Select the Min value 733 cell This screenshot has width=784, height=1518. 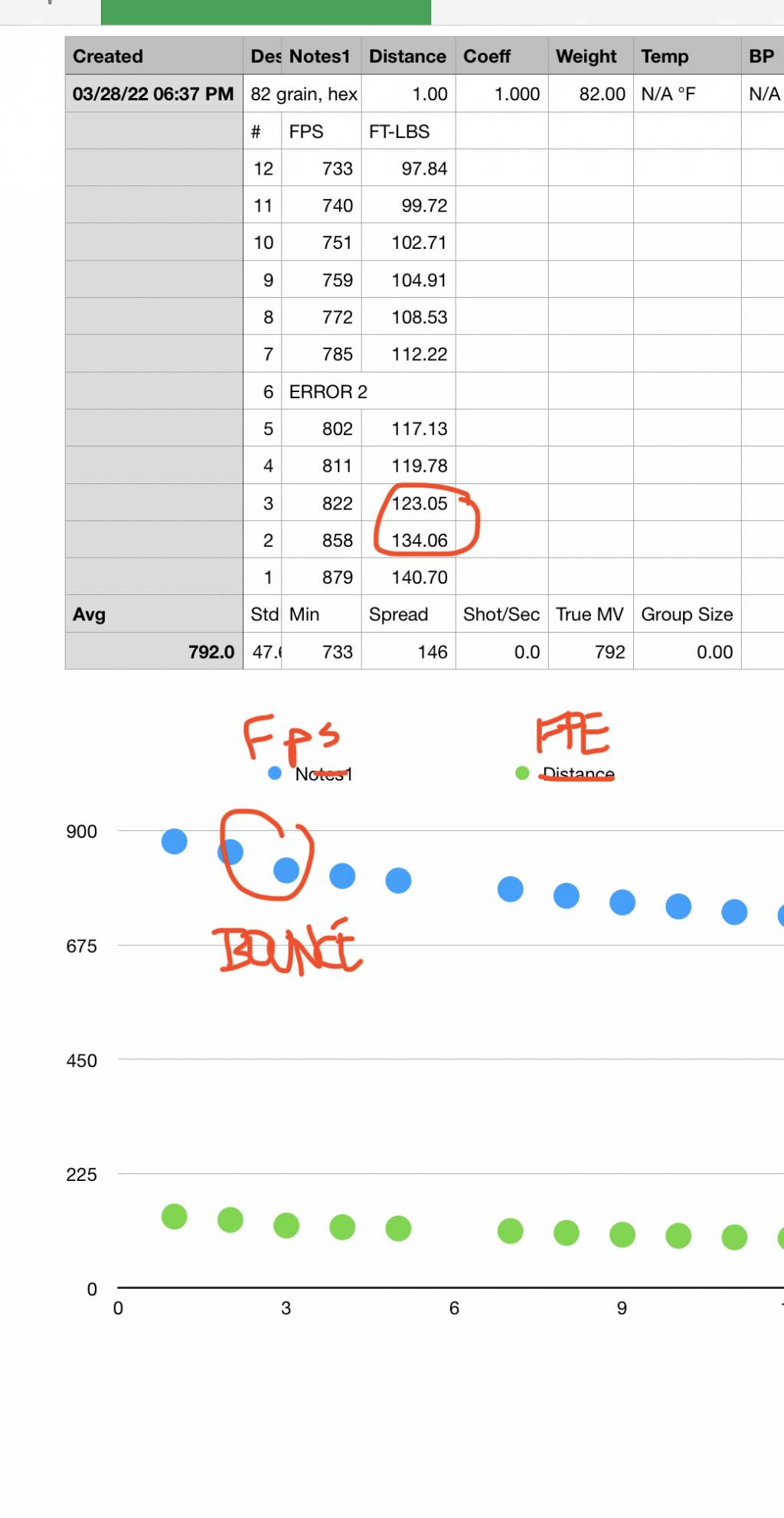point(322,652)
